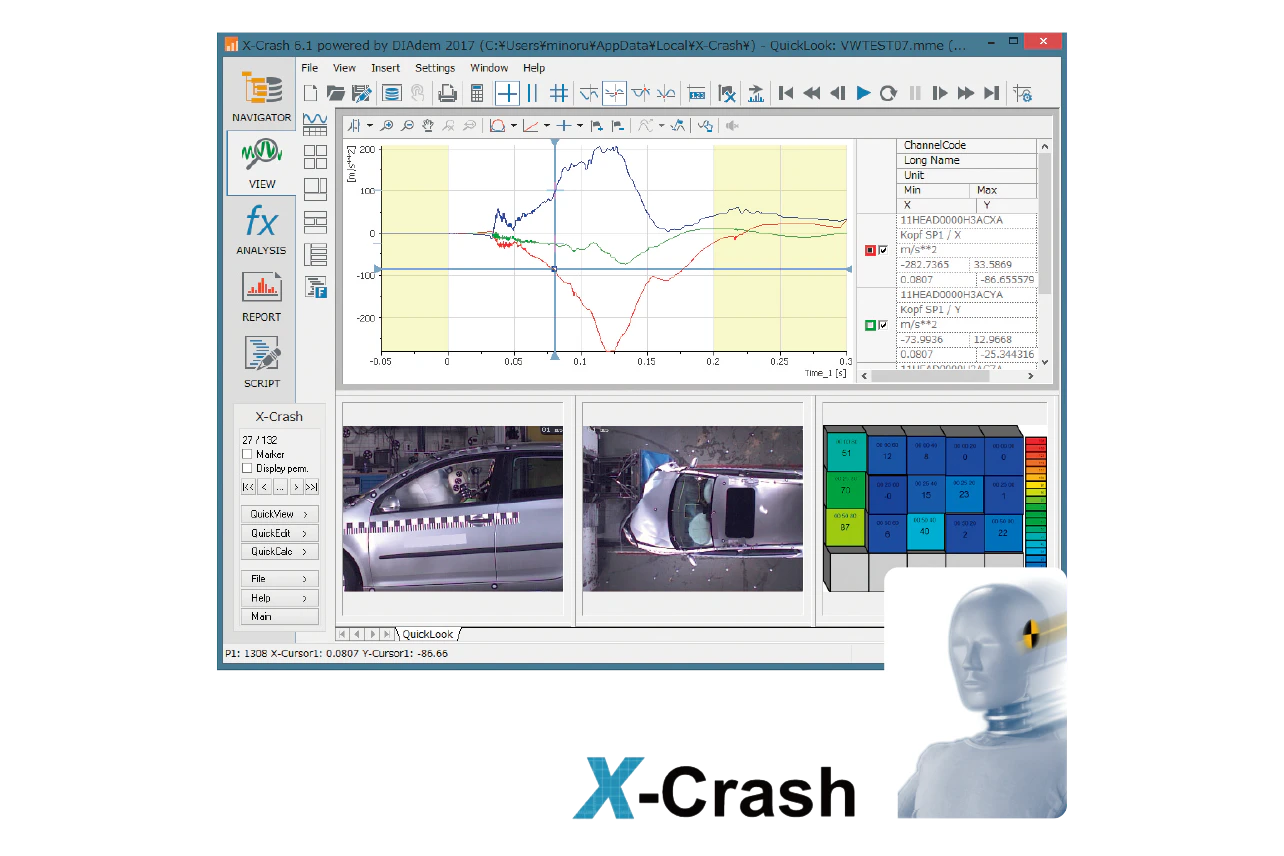The image size is (1284, 856).
Task: Toggle the 11HEAD0000H3ACXA channel checkbox
Action: click(x=883, y=250)
